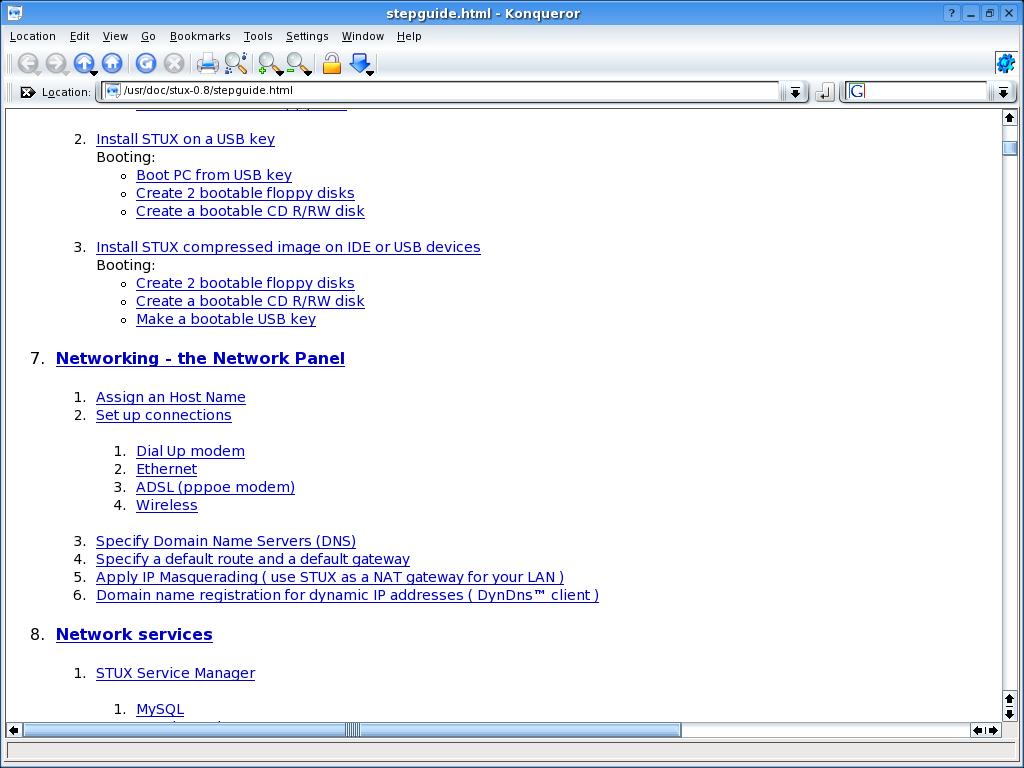
Task: Follow 'Assign an Host Name' link
Action: pos(170,397)
